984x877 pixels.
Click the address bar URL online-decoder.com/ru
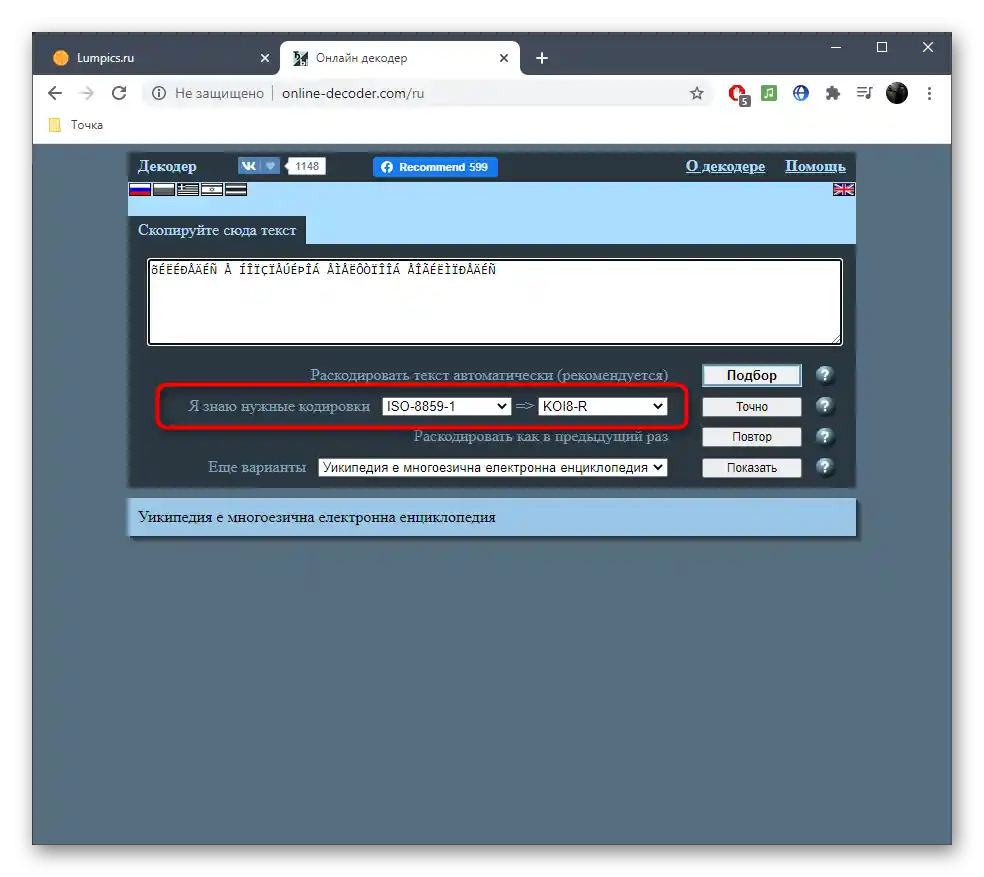(353, 94)
